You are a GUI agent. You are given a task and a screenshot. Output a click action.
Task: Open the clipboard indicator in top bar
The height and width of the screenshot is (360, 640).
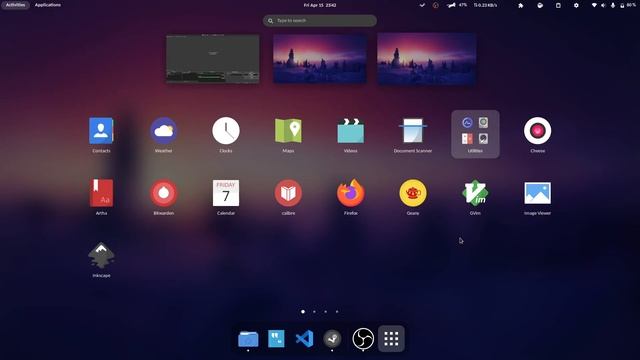coord(558,5)
